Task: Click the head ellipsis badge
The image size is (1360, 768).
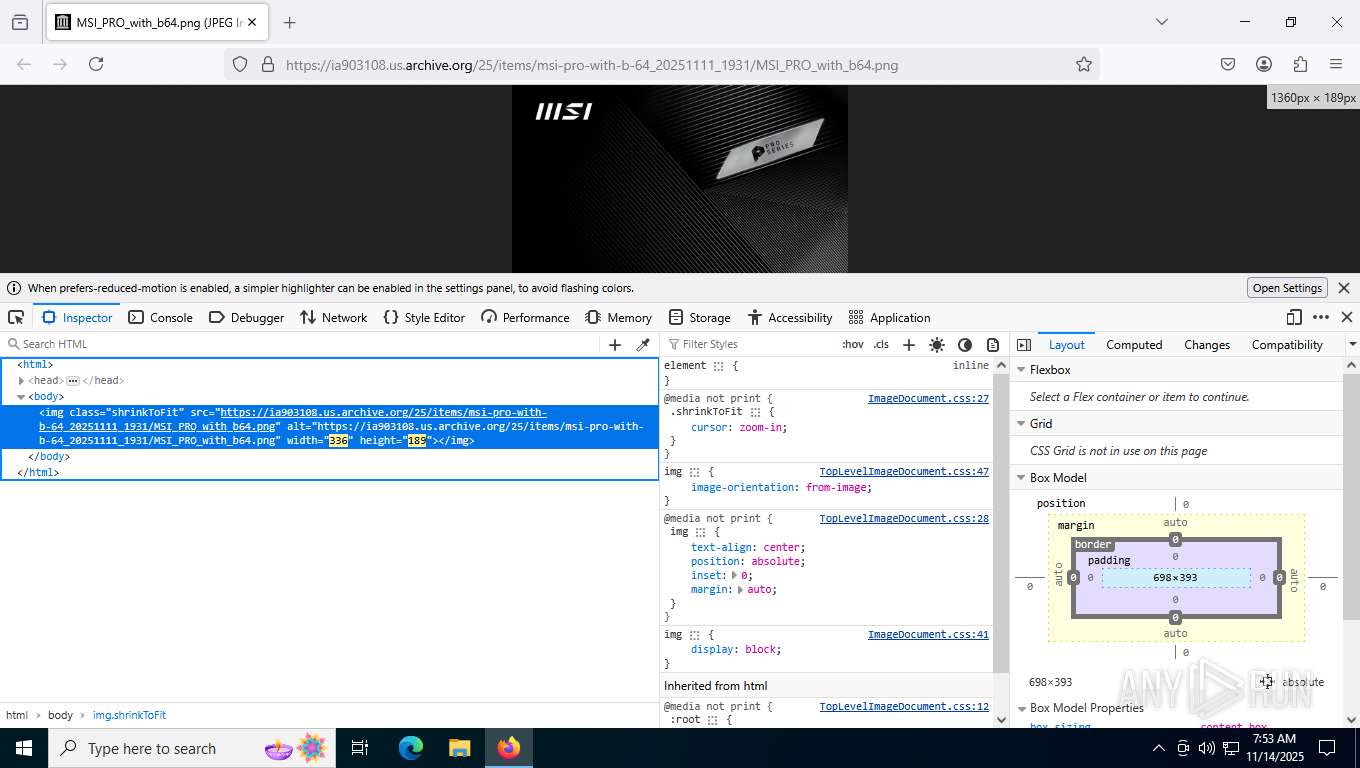Action: 73,380
